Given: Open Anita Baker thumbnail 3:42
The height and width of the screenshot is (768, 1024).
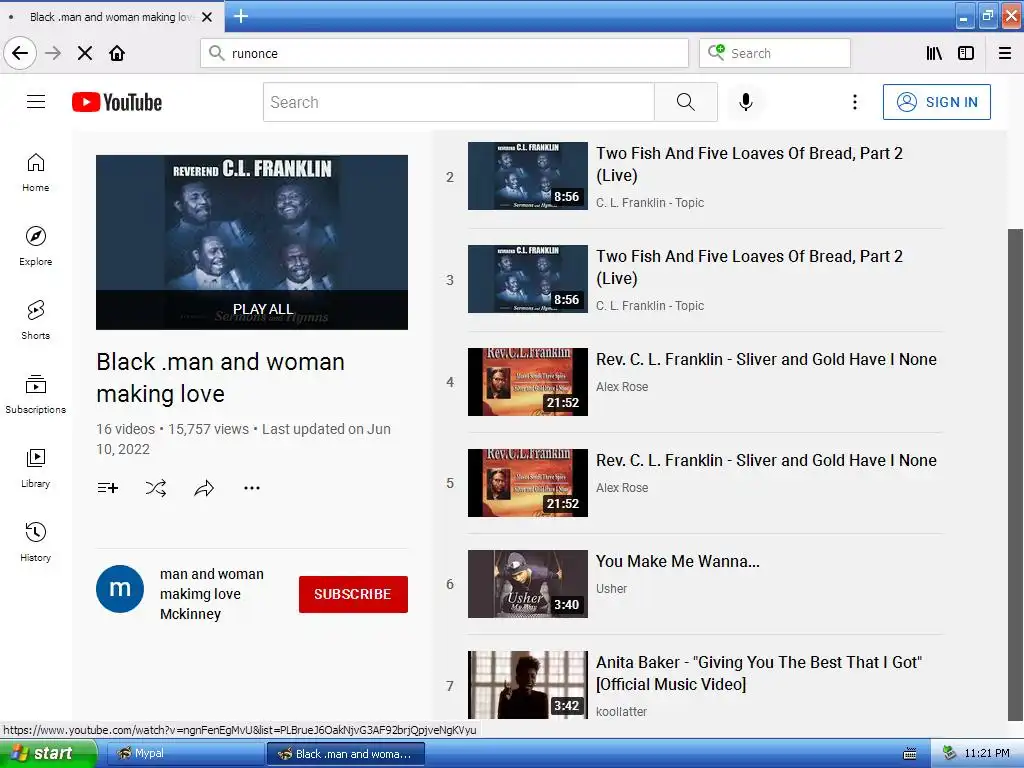Looking at the screenshot, I should coord(528,685).
